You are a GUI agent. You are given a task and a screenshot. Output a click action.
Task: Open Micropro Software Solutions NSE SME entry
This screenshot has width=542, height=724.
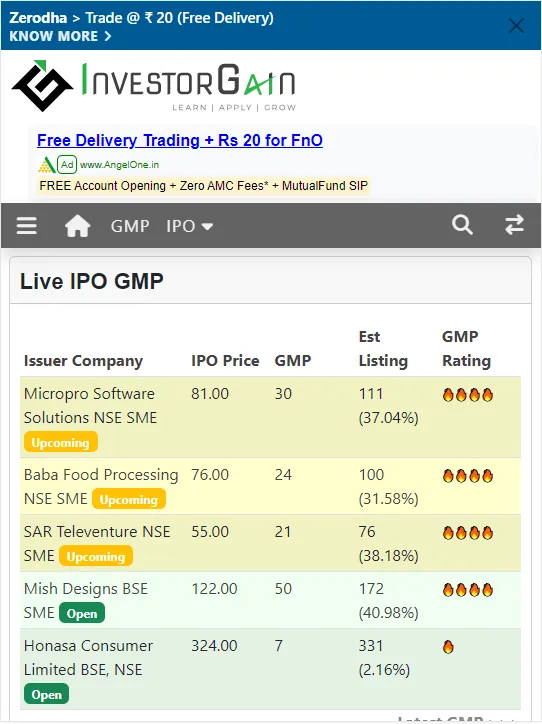click(x=90, y=405)
